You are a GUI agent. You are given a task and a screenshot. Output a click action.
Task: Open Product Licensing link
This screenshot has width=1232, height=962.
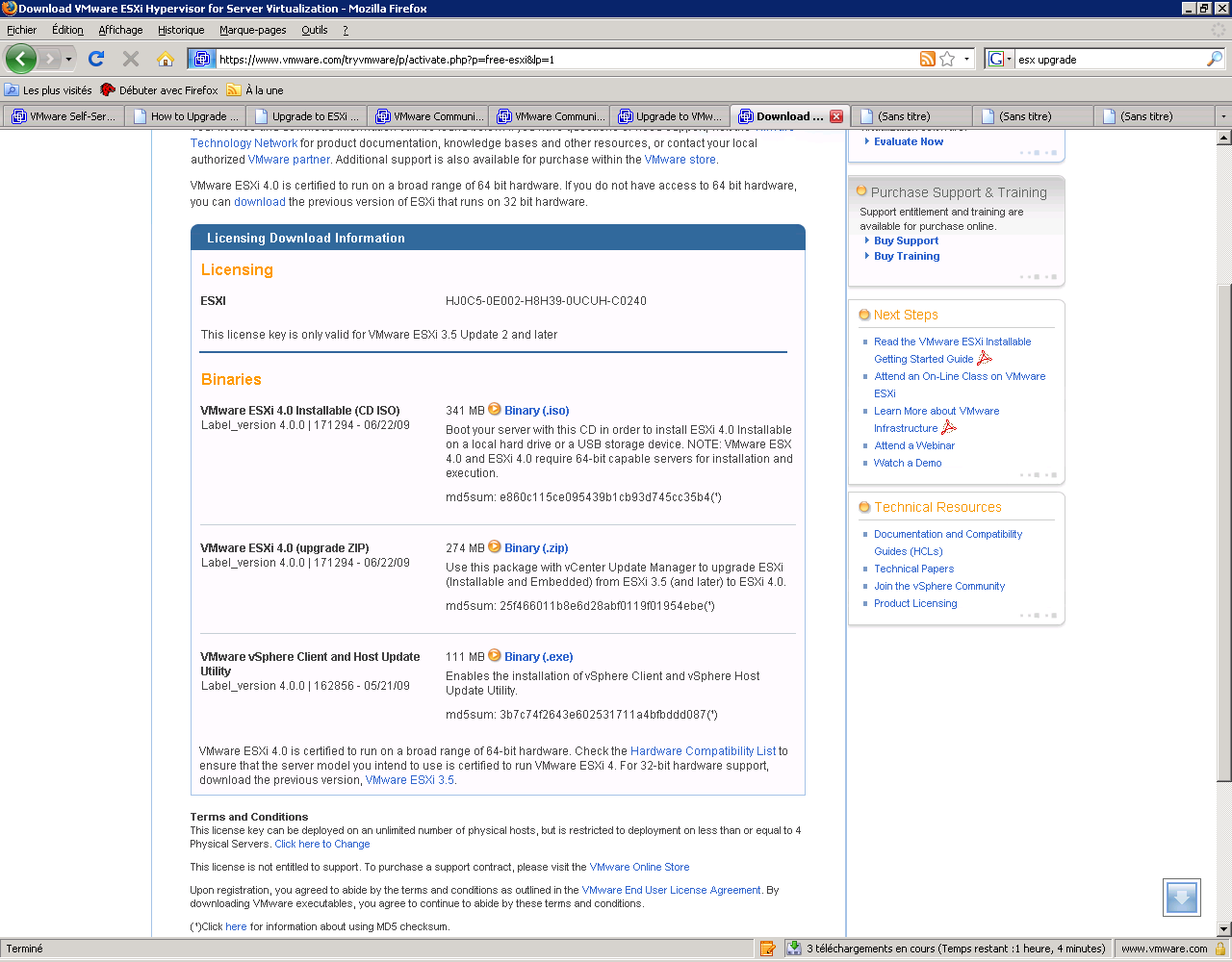(915, 603)
